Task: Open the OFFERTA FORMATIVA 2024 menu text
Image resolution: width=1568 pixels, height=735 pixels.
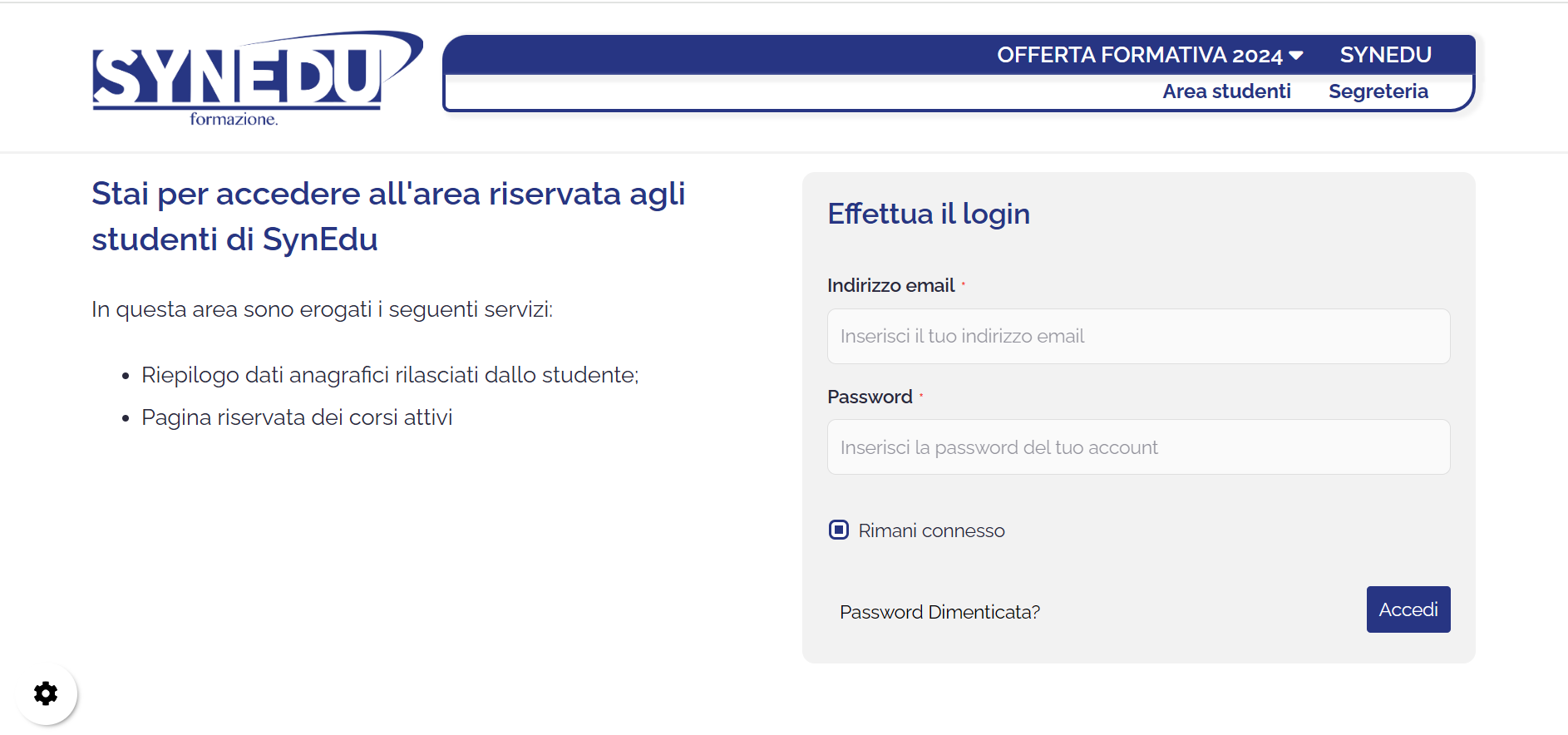Action: (x=1139, y=55)
